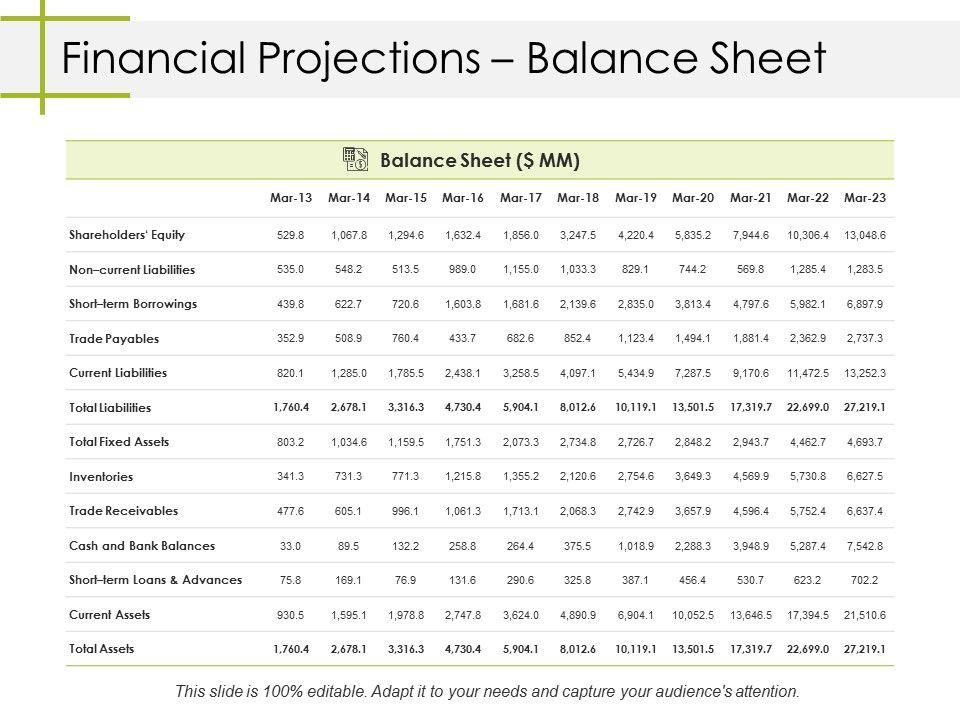
Task: Select the Mar-13 column header
Action: [x=291, y=198]
